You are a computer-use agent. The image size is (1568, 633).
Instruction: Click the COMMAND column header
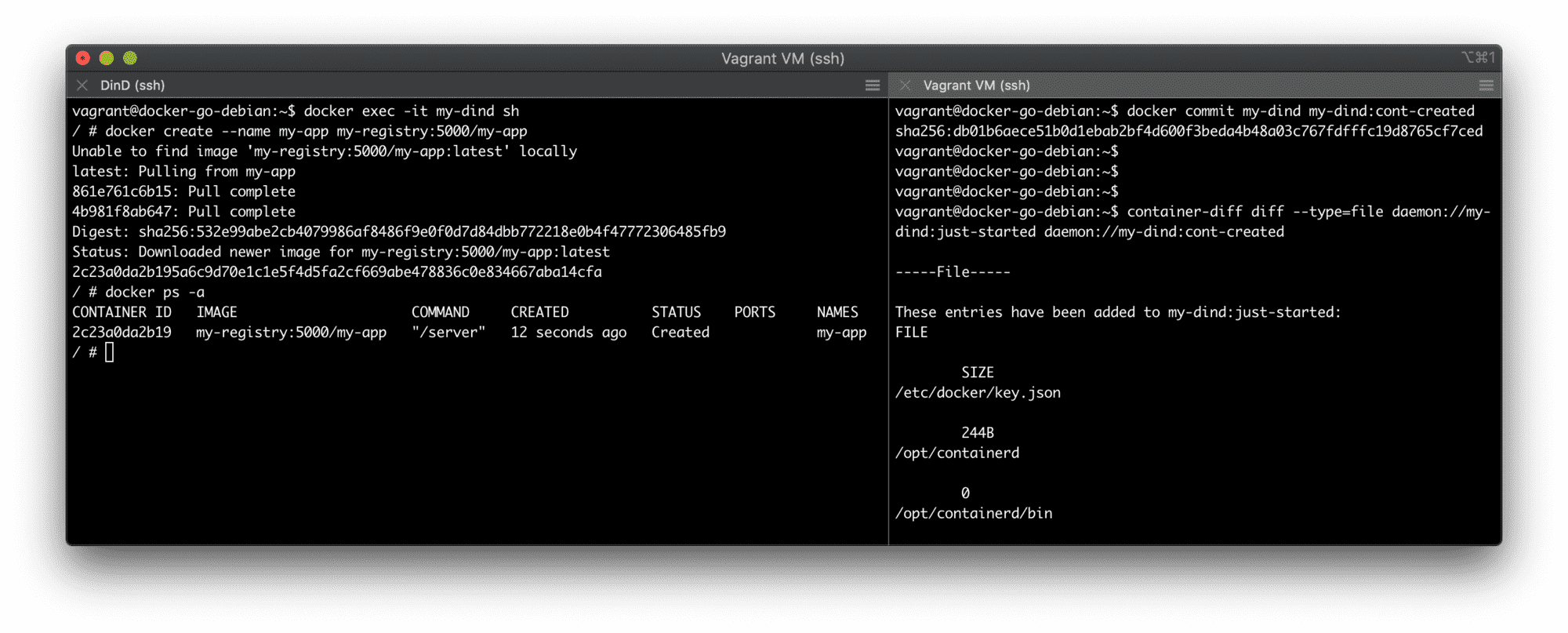441,312
